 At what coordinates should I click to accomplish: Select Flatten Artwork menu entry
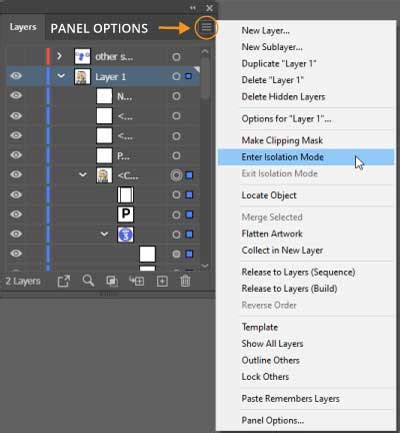point(272,234)
